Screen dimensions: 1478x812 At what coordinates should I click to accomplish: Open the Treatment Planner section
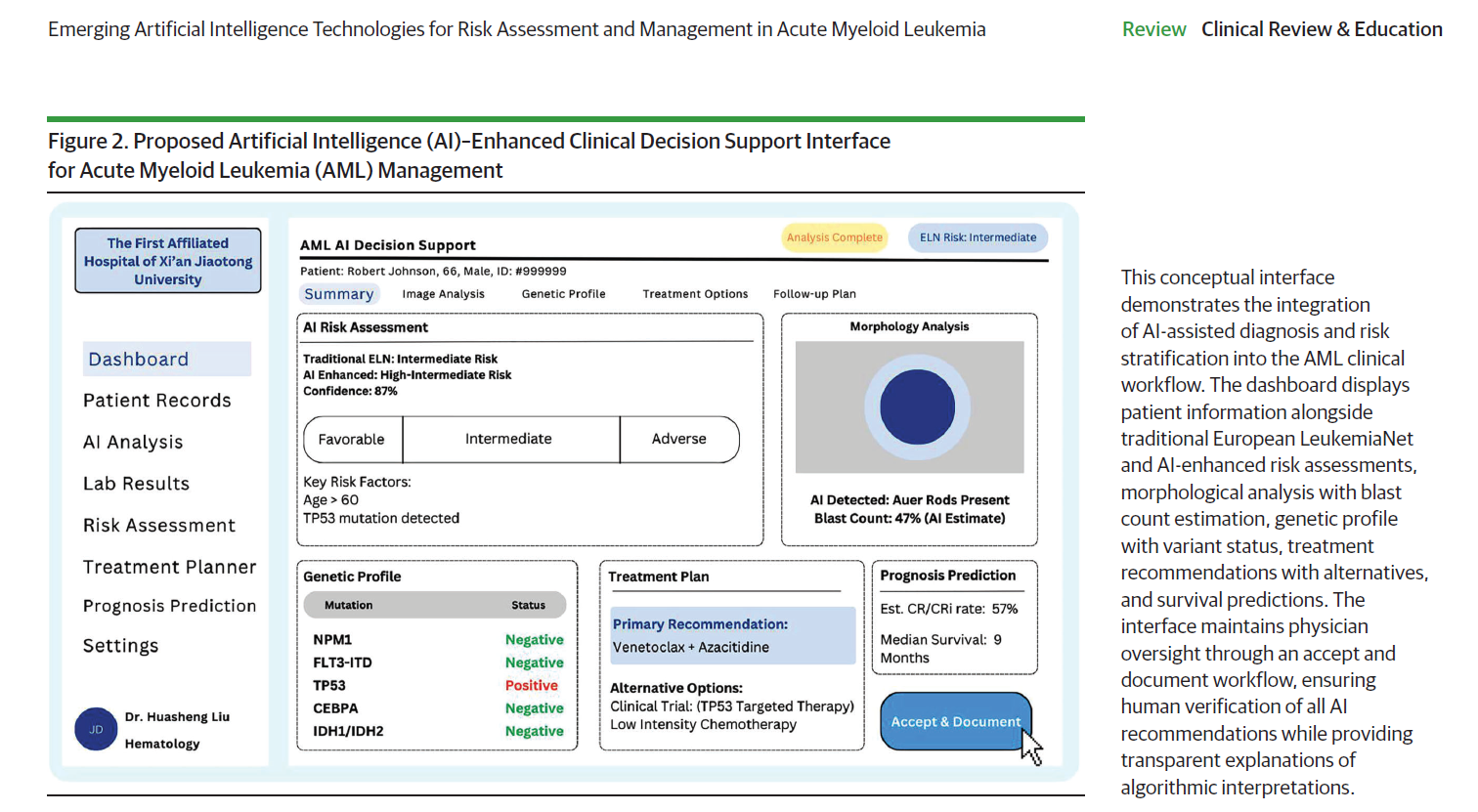pyautogui.click(x=169, y=567)
